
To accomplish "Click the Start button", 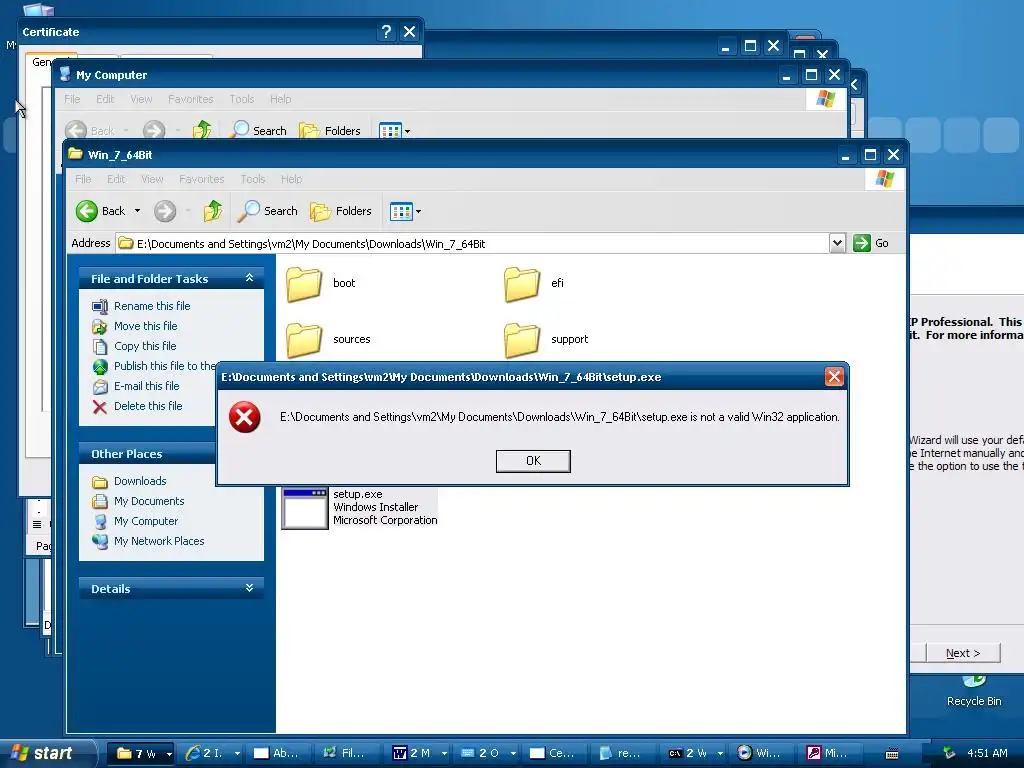I will click(46, 753).
